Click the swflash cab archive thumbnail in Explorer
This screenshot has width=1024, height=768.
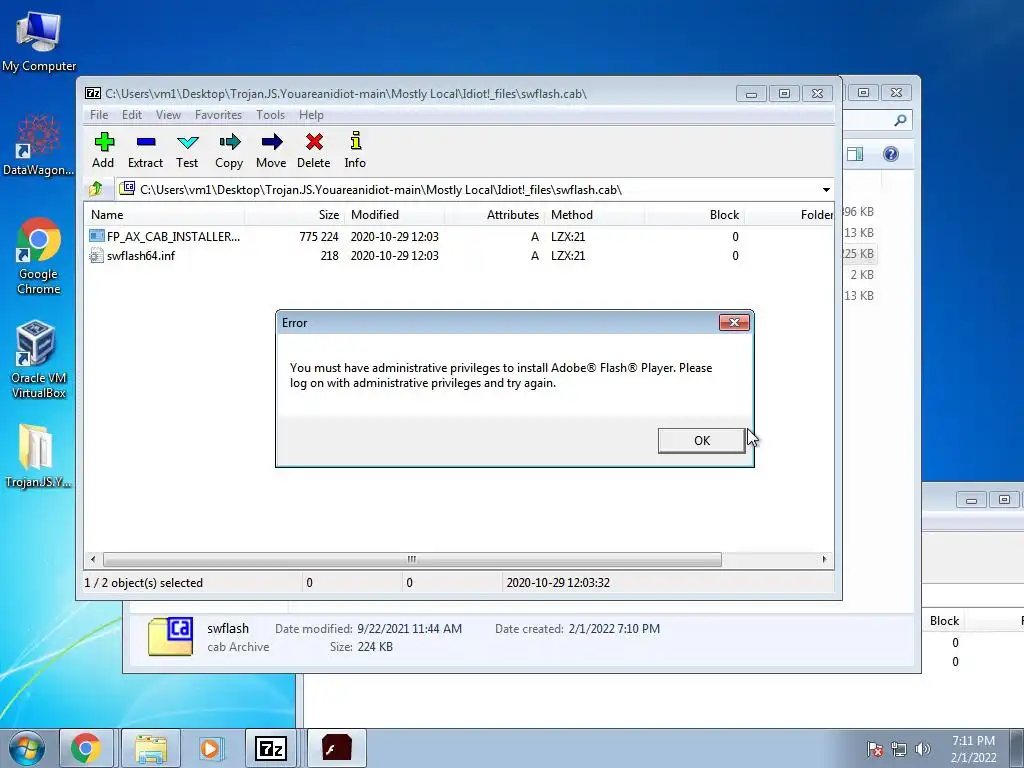(x=171, y=636)
